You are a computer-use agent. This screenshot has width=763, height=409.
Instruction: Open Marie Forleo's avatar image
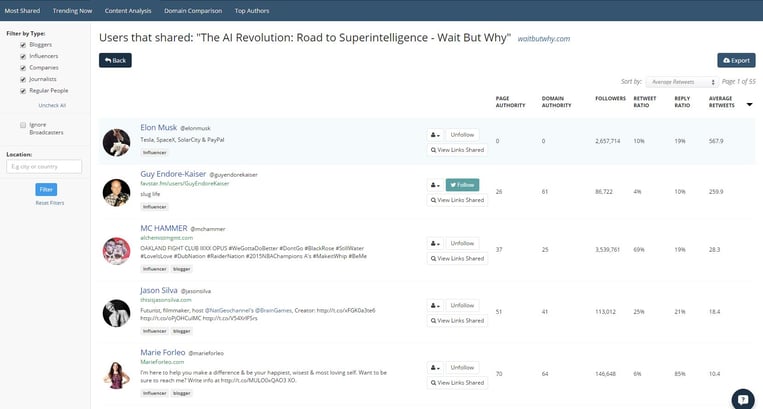(x=117, y=375)
